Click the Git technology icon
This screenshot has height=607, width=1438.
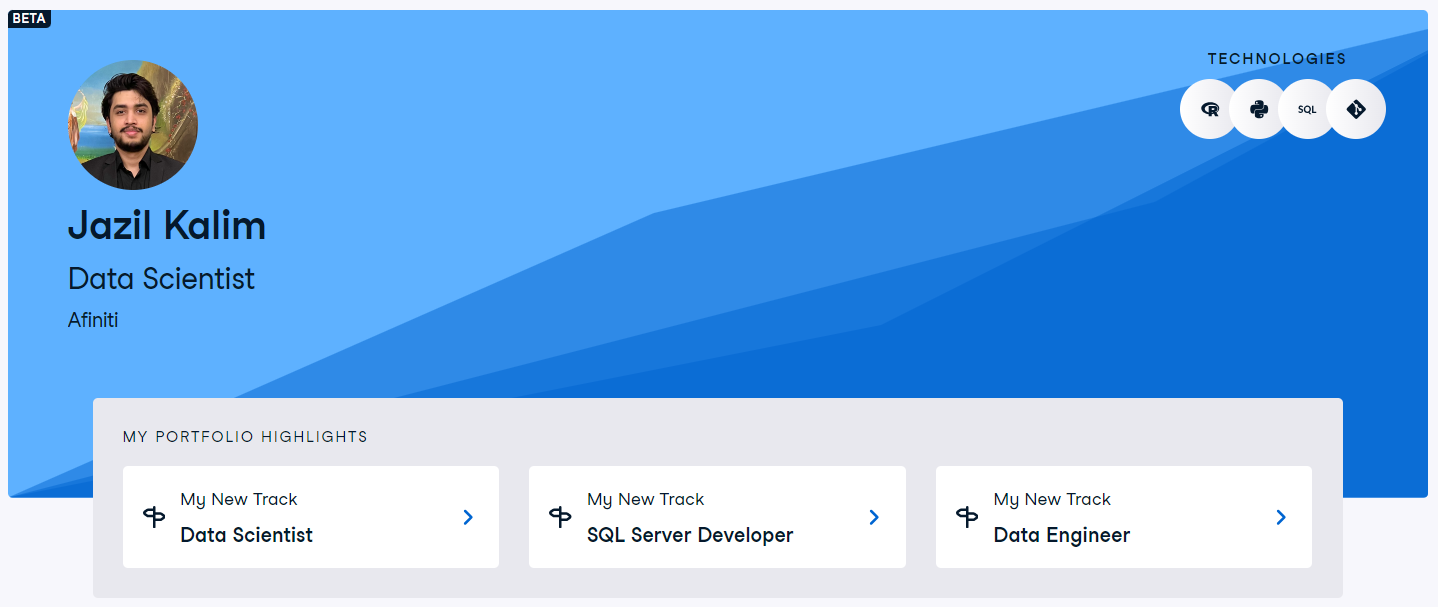point(1356,109)
